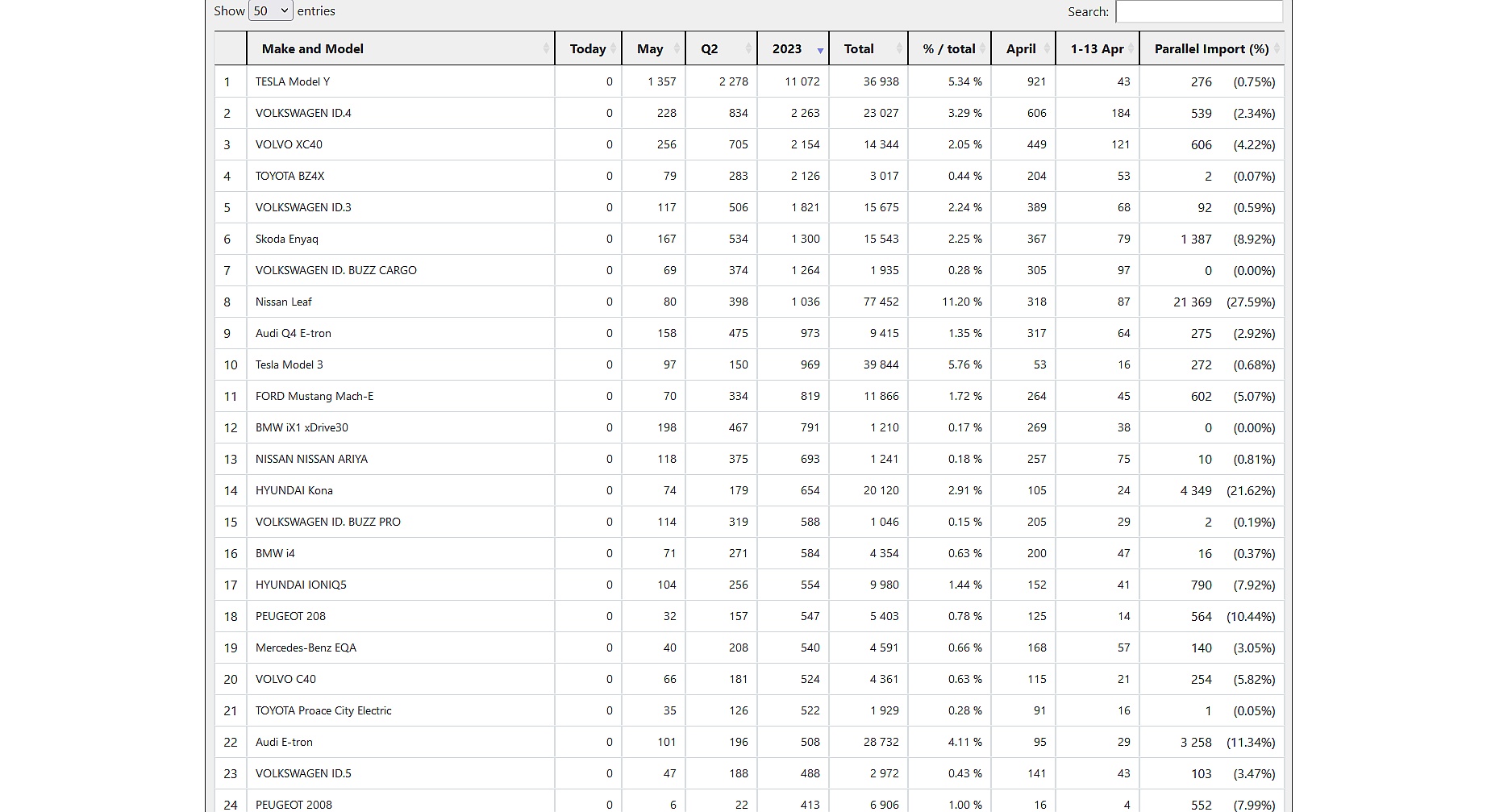The image size is (1512, 812).
Task: Click BMW iX1 xDrive30 model name
Action: [302, 427]
